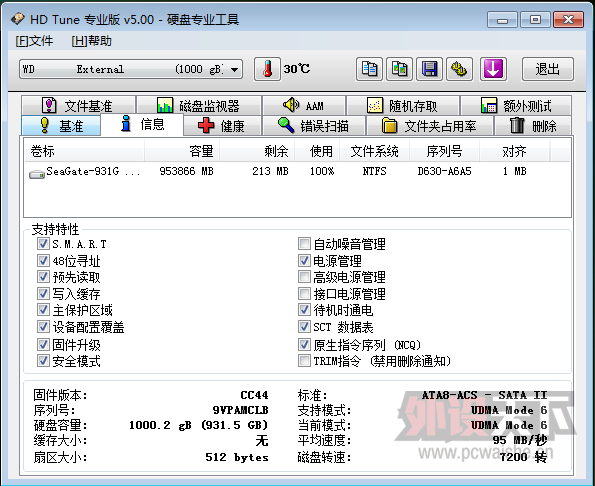Open the 文件 menu
The width and height of the screenshot is (595, 486).
pos(34,41)
